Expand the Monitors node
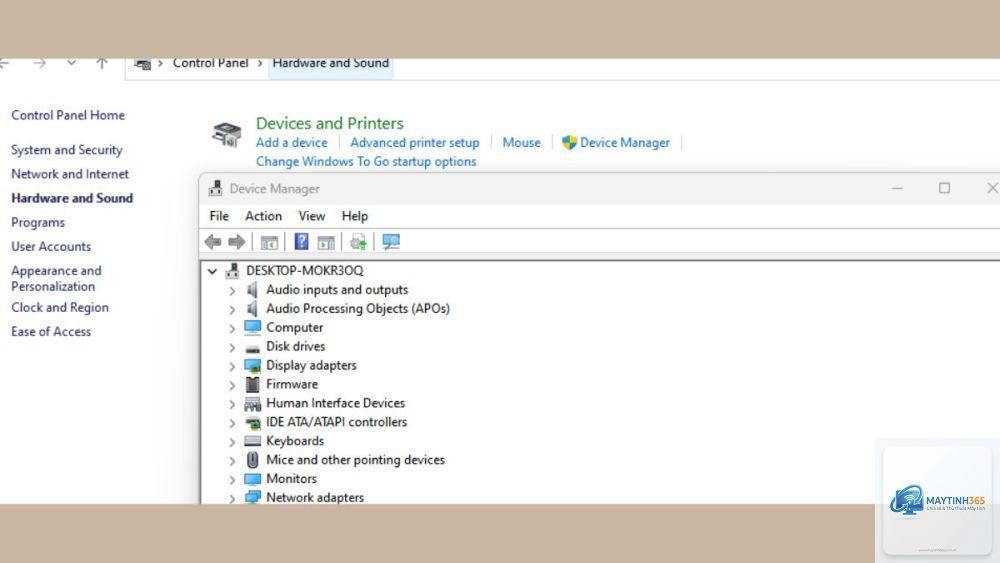The height and width of the screenshot is (563, 1000). [x=232, y=479]
